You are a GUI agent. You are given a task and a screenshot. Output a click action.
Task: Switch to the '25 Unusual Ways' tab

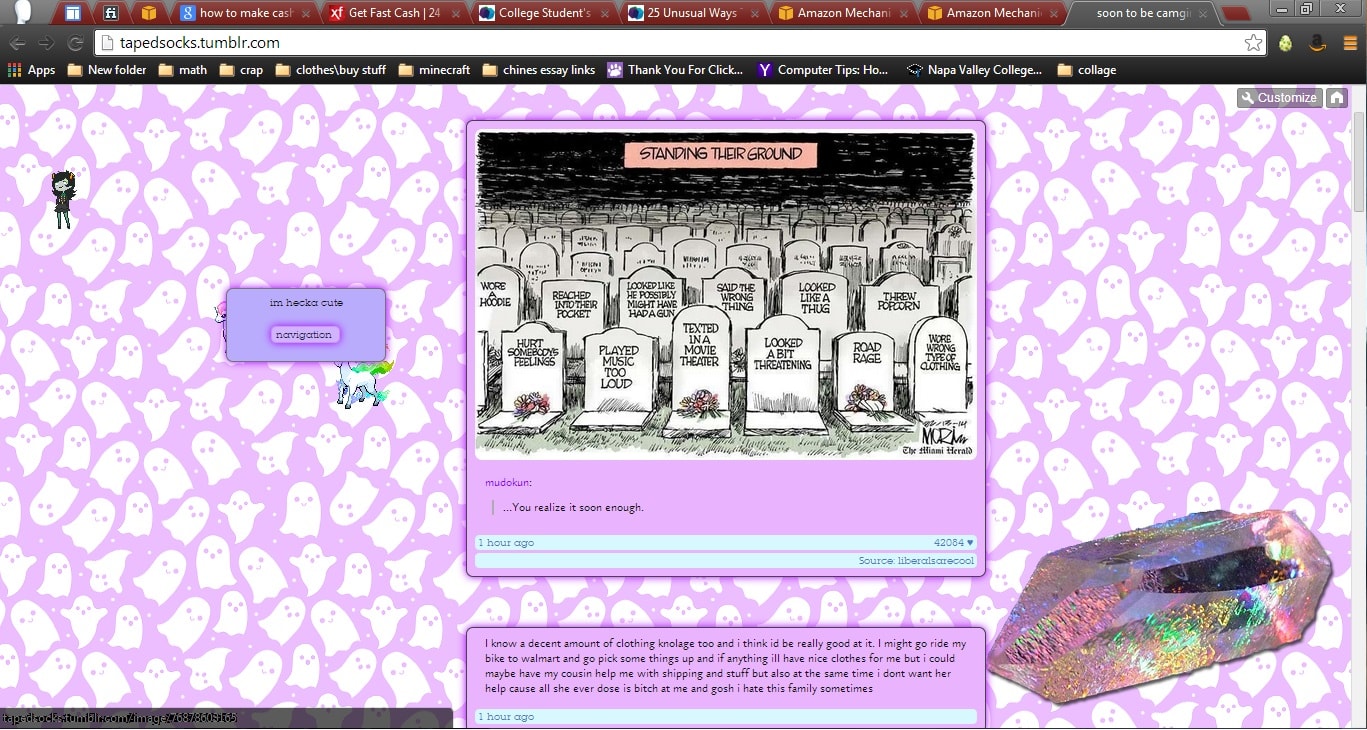[688, 13]
